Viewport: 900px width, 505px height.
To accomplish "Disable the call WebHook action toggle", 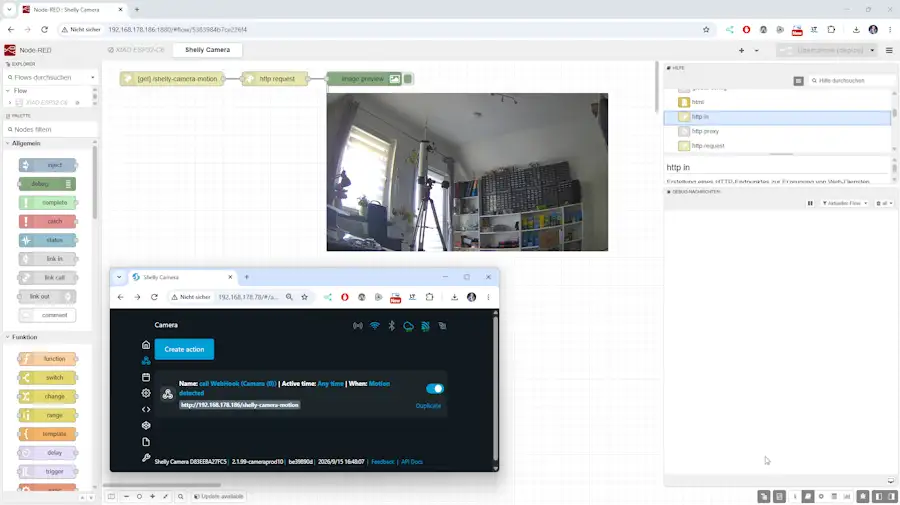I will pos(435,389).
